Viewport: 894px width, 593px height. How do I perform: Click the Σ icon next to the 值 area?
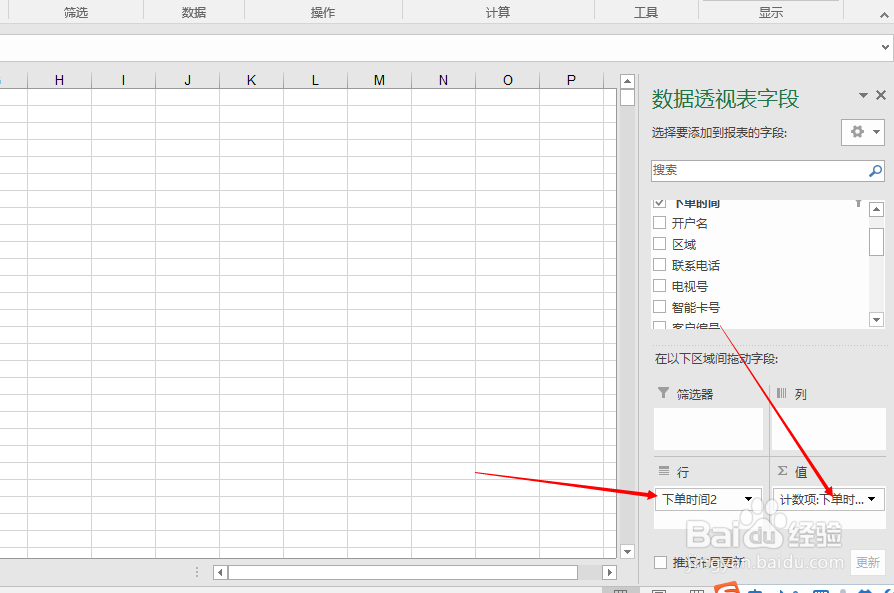(784, 470)
